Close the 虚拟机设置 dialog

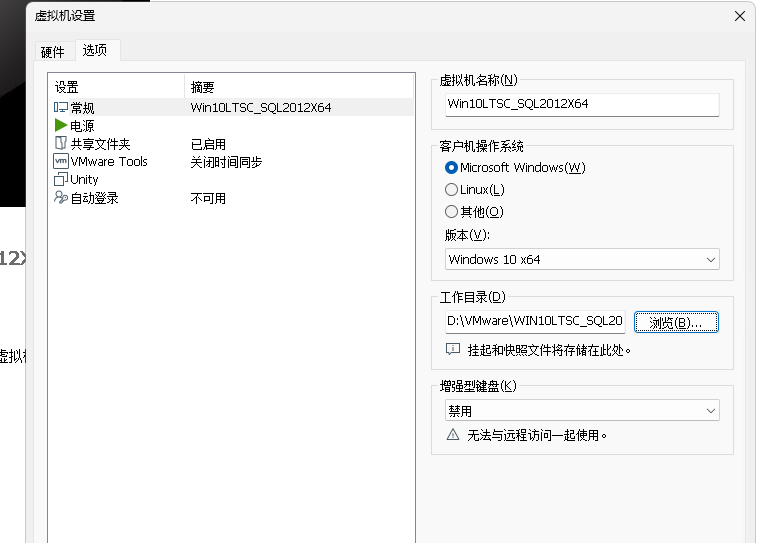(x=740, y=16)
